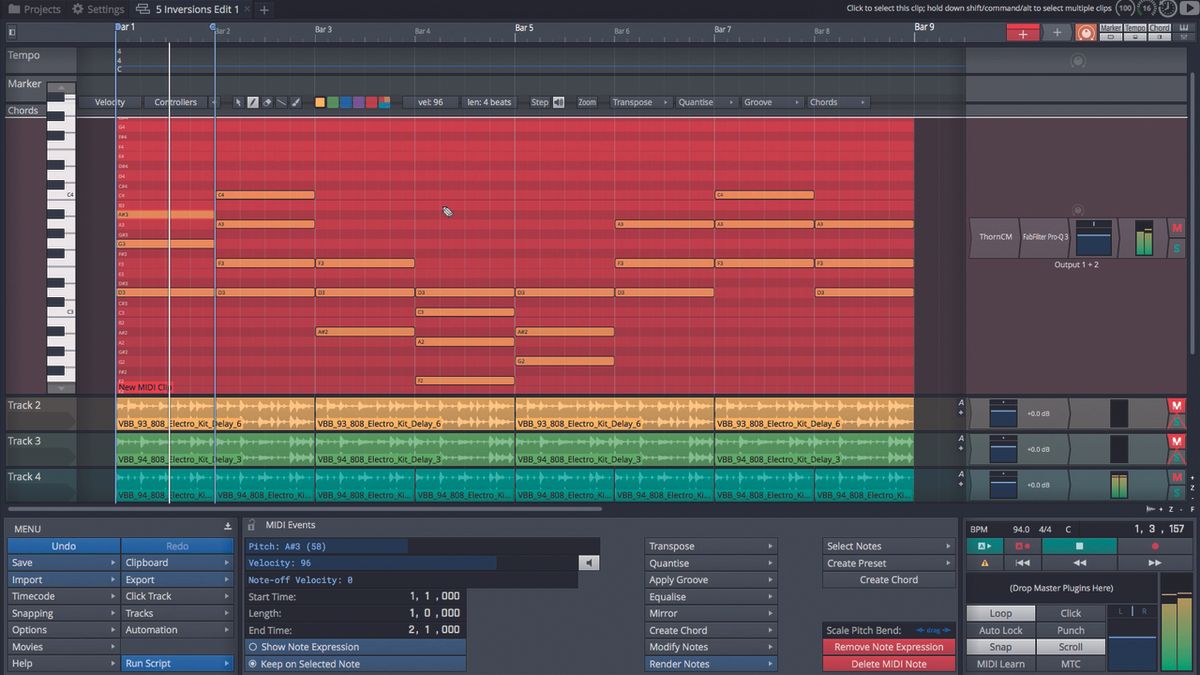Select the paintbrush tool

tap(295, 101)
